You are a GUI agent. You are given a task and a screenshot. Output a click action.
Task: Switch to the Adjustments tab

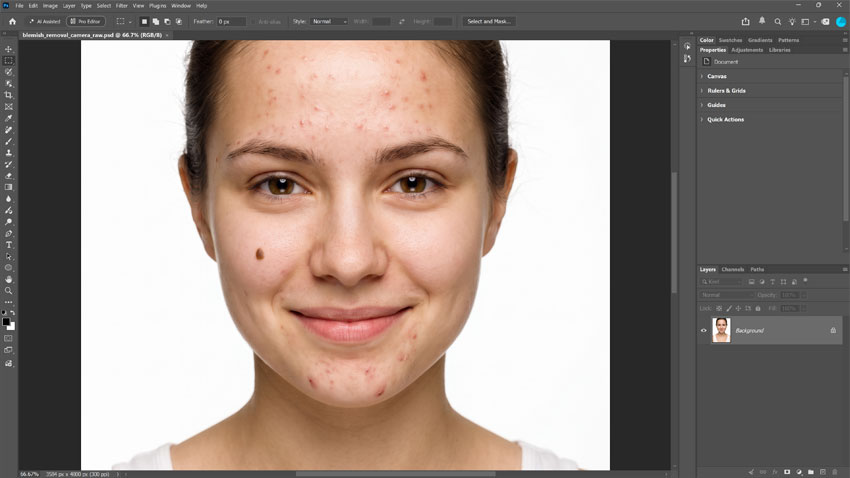(x=747, y=50)
